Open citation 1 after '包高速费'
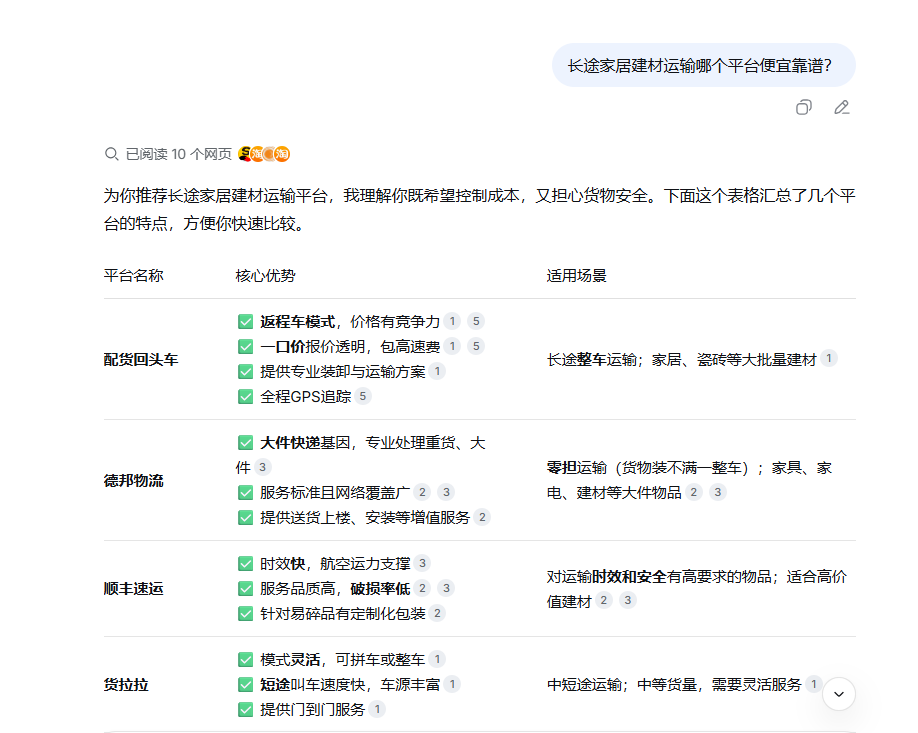The height and width of the screenshot is (733, 918). pyautogui.click(x=452, y=346)
